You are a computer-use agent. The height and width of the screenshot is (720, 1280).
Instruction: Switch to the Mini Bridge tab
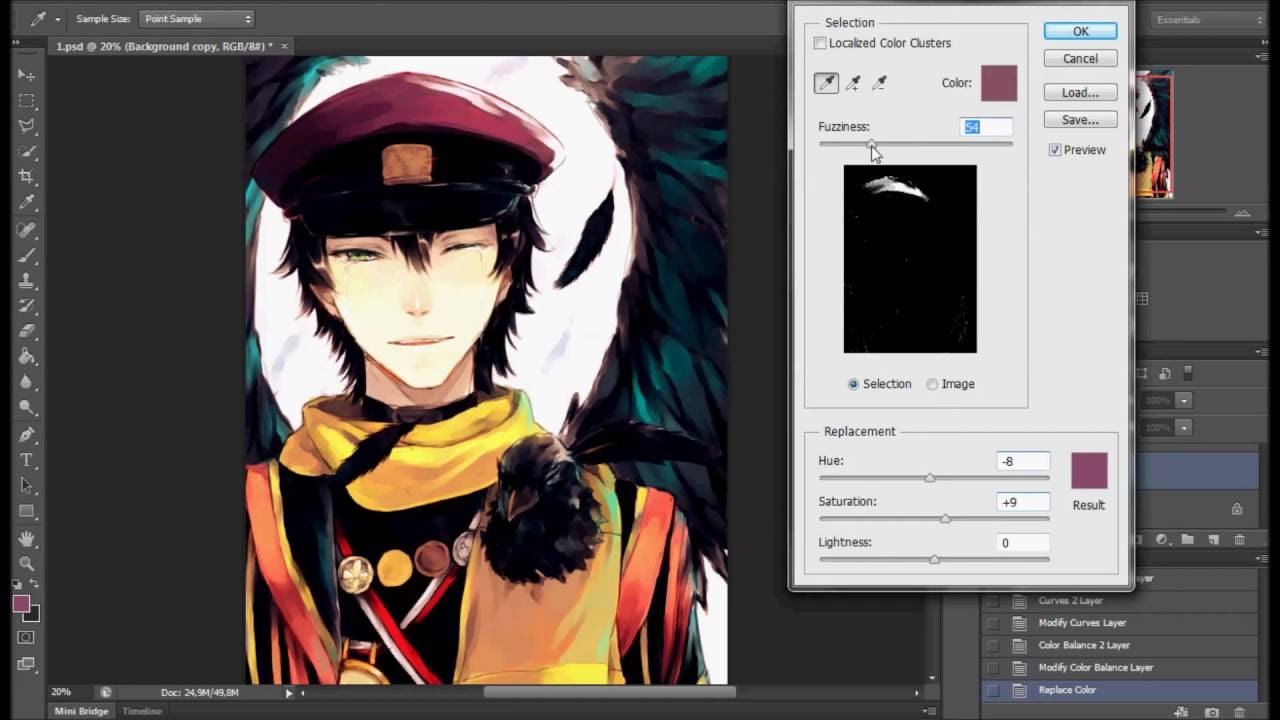[81, 711]
